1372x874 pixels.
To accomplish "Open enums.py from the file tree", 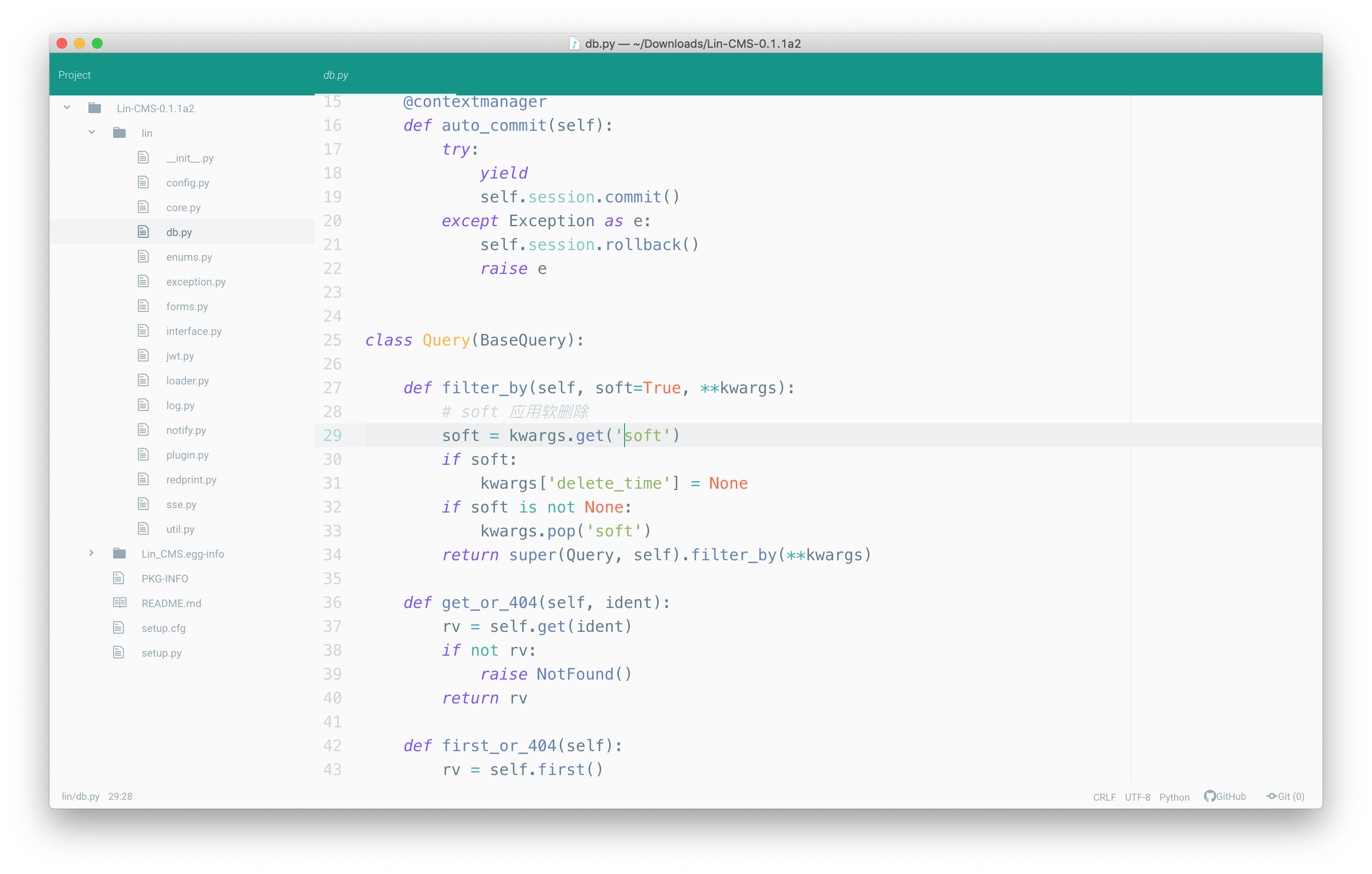I will click(x=191, y=256).
